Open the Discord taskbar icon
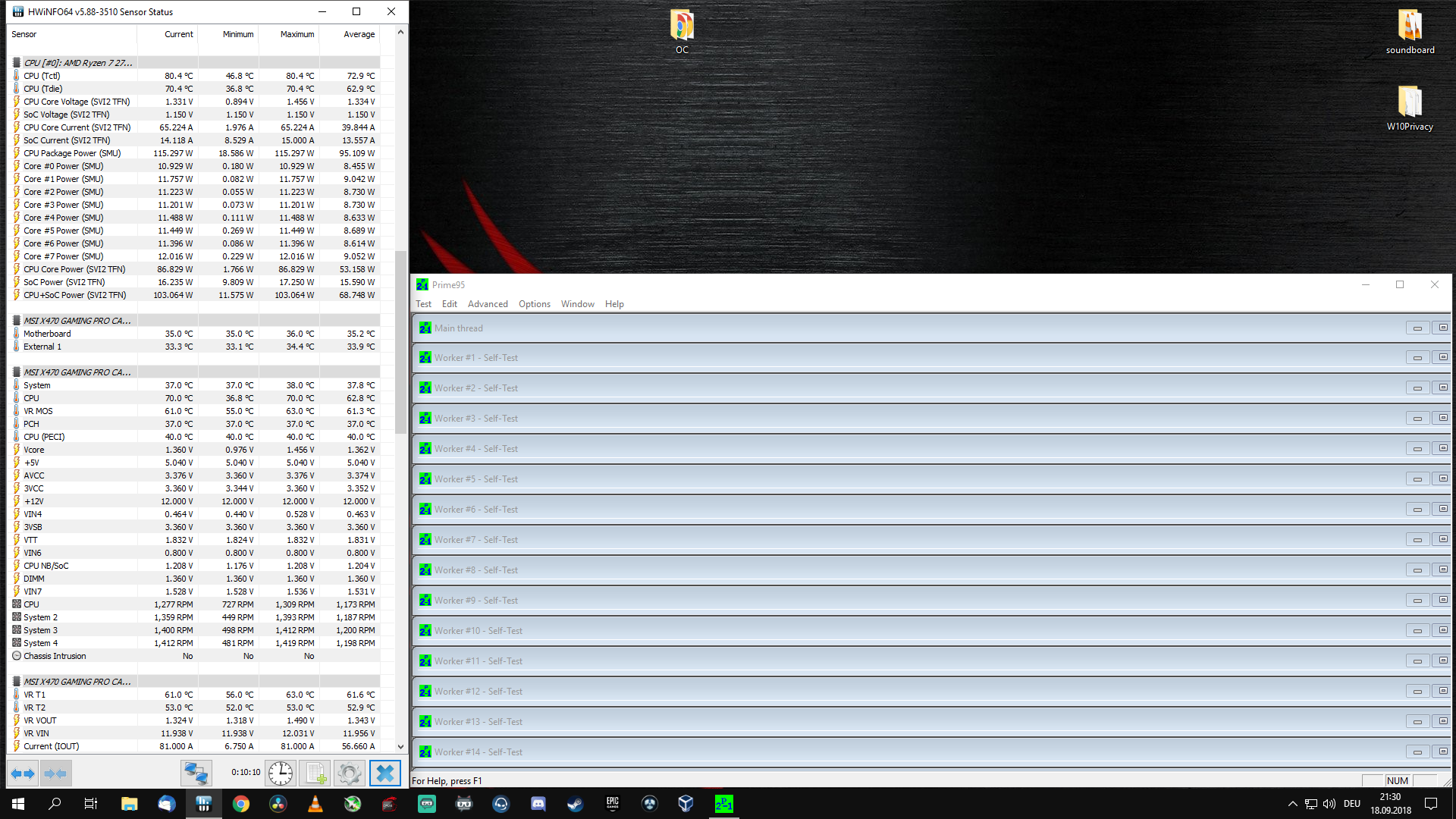1456x819 pixels. point(538,804)
